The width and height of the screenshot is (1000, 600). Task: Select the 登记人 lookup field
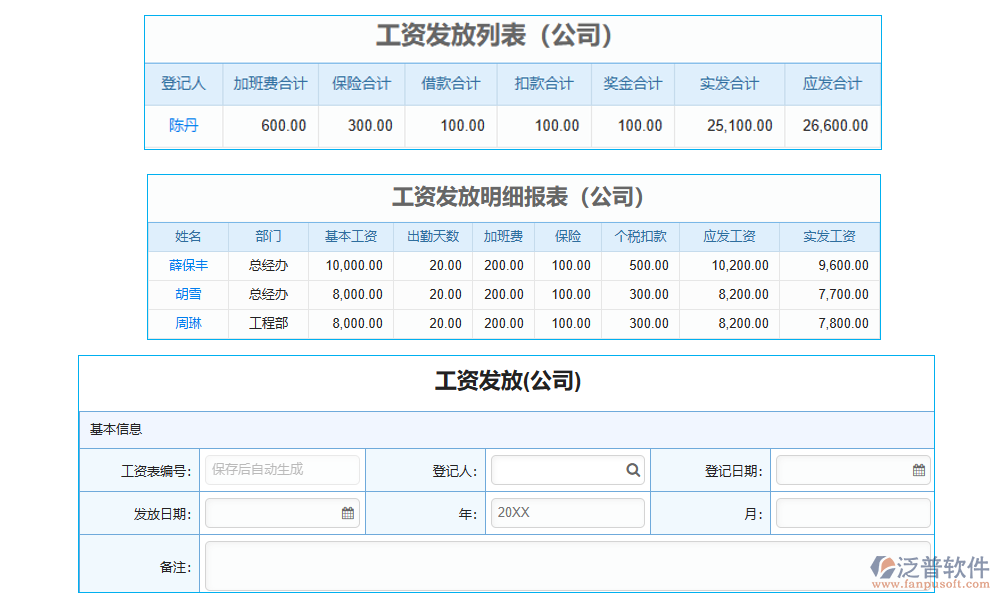point(556,470)
